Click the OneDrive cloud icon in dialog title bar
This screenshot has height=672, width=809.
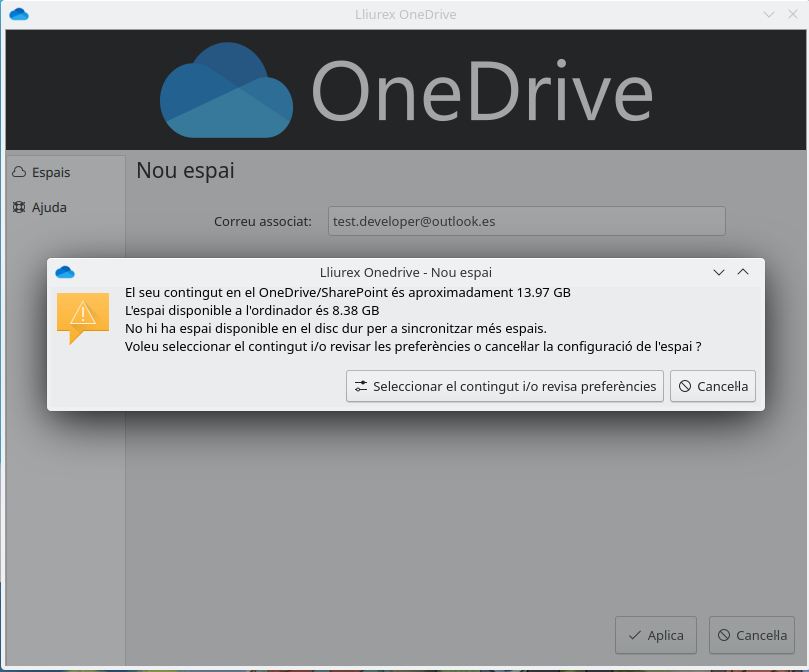(65, 272)
